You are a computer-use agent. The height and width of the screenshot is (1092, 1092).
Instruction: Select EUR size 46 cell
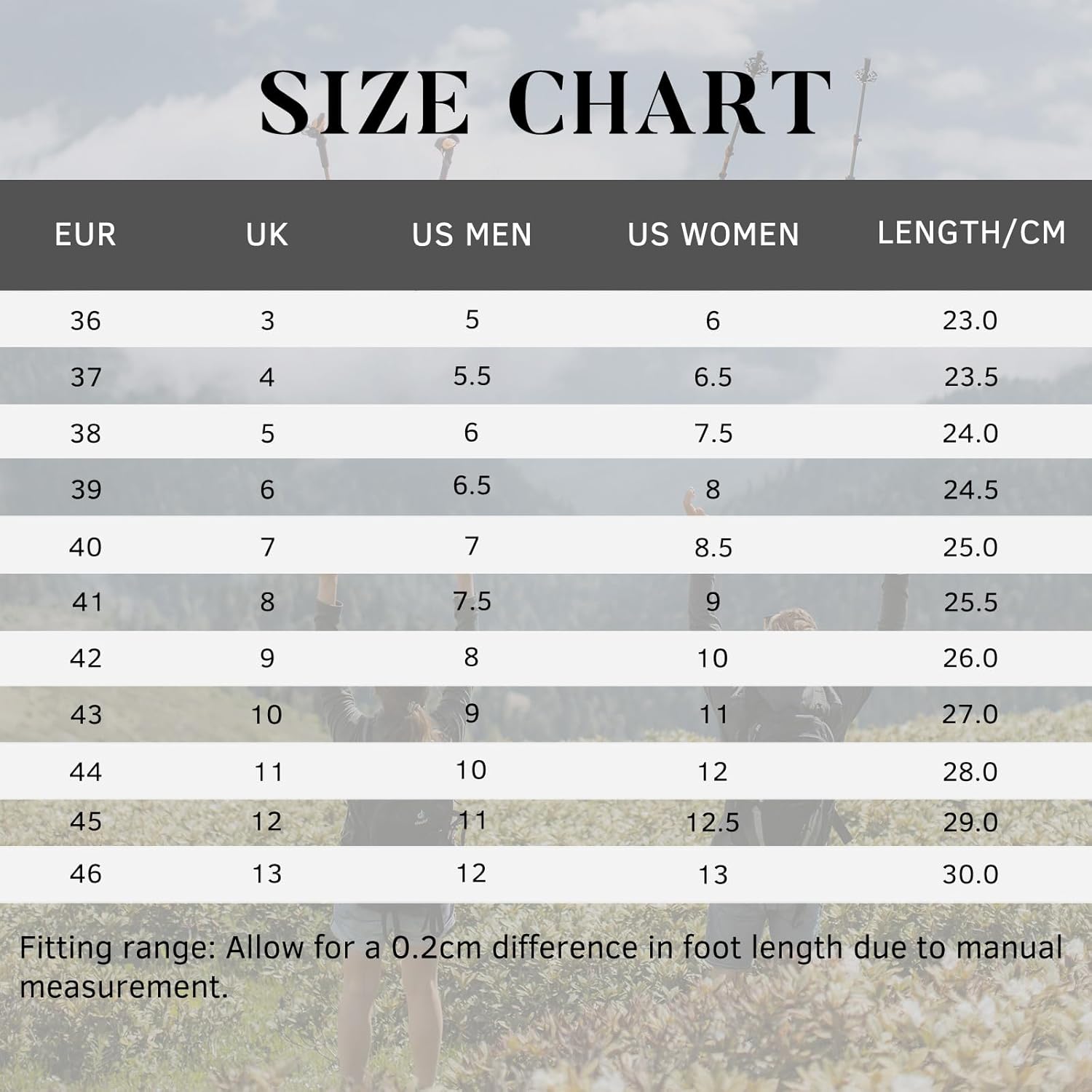coord(85,874)
